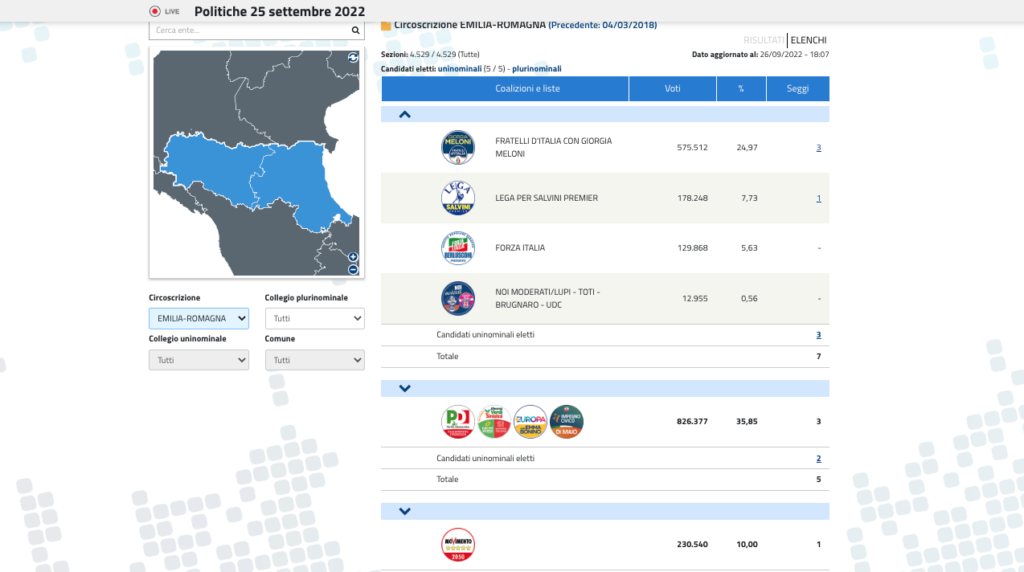
Task: Open the Circoscrizione dropdown
Action: coord(199,319)
